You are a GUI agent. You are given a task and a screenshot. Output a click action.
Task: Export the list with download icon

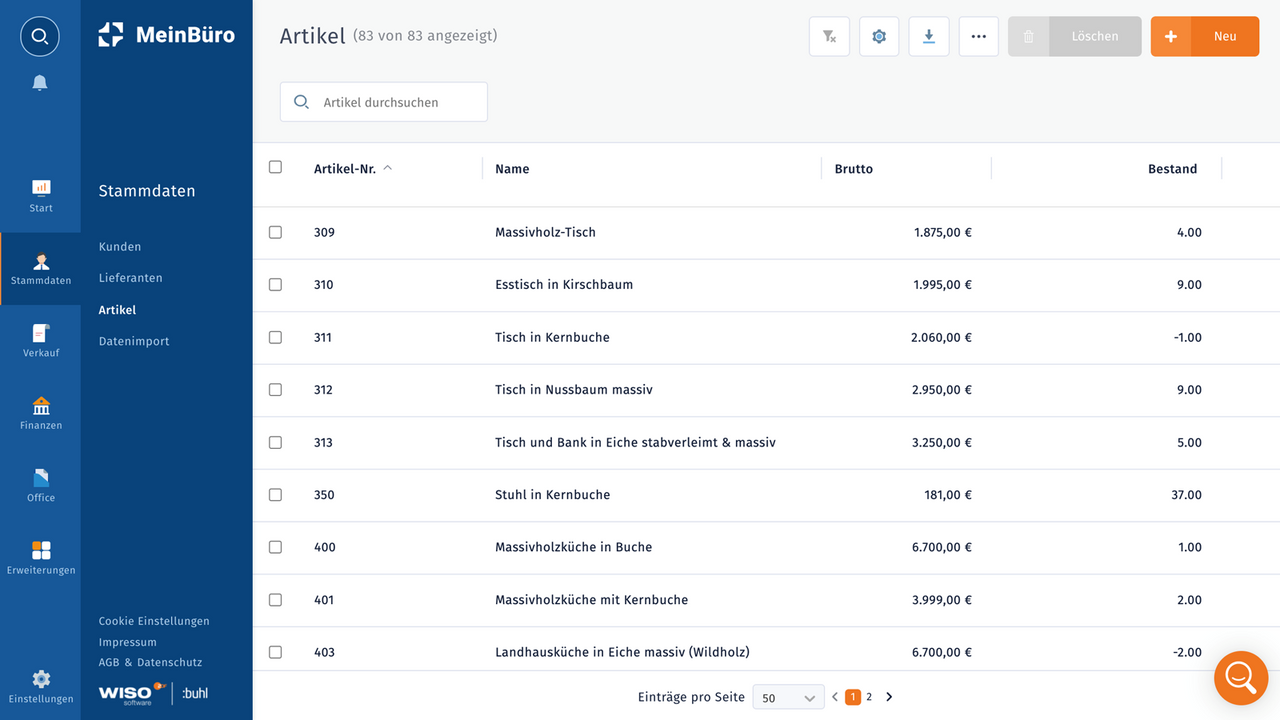pyautogui.click(x=929, y=36)
